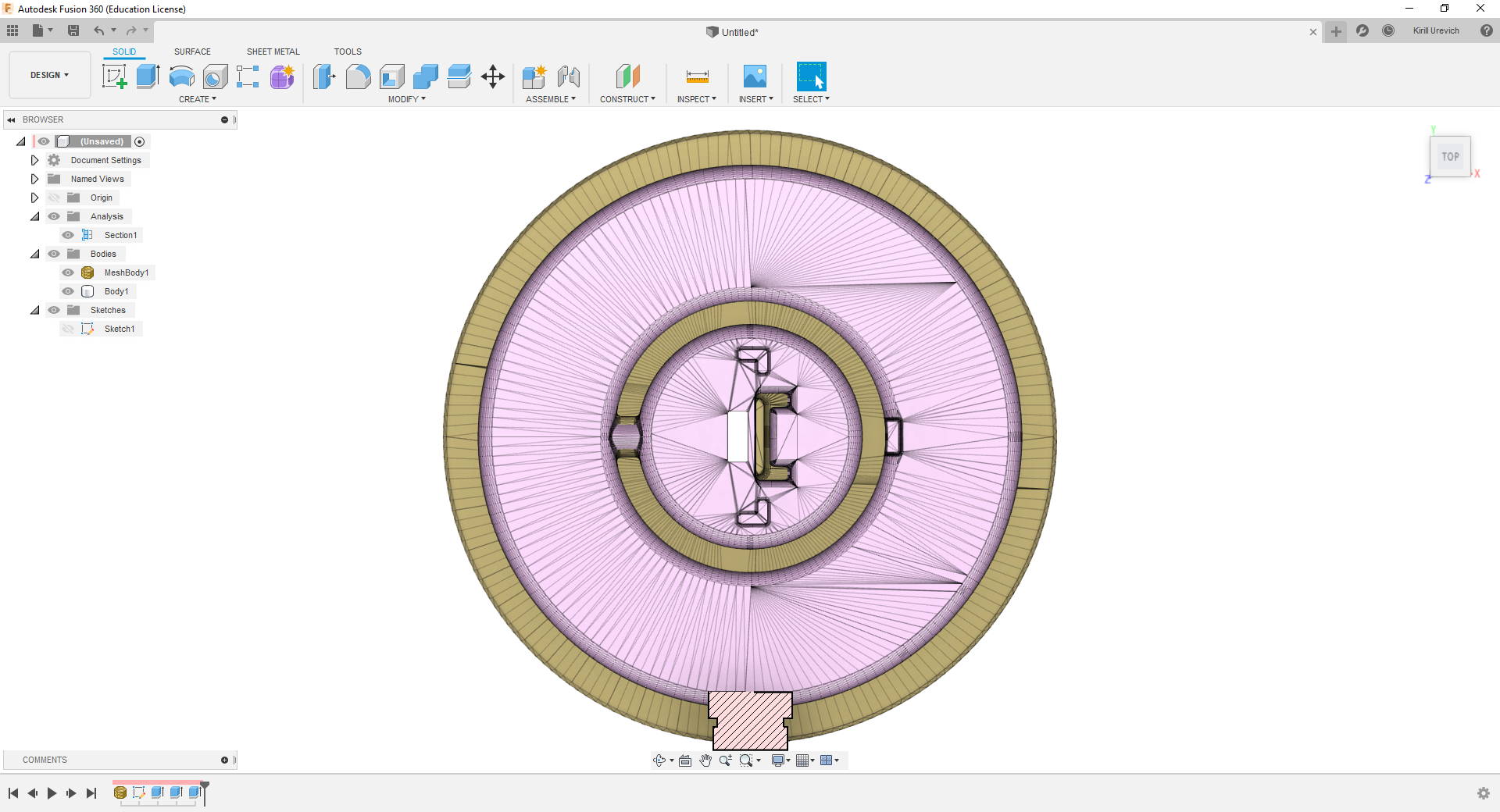Open the DESIGN workspace dropdown
The height and width of the screenshot is (812, 1500).
point(50,75)
